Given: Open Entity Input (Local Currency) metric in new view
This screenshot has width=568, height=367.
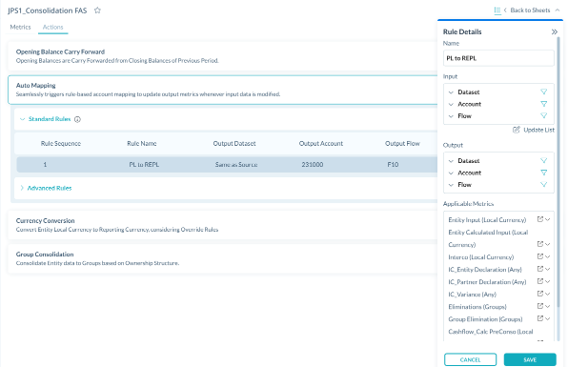Looking at the screenshot, I should pos(540,219).
